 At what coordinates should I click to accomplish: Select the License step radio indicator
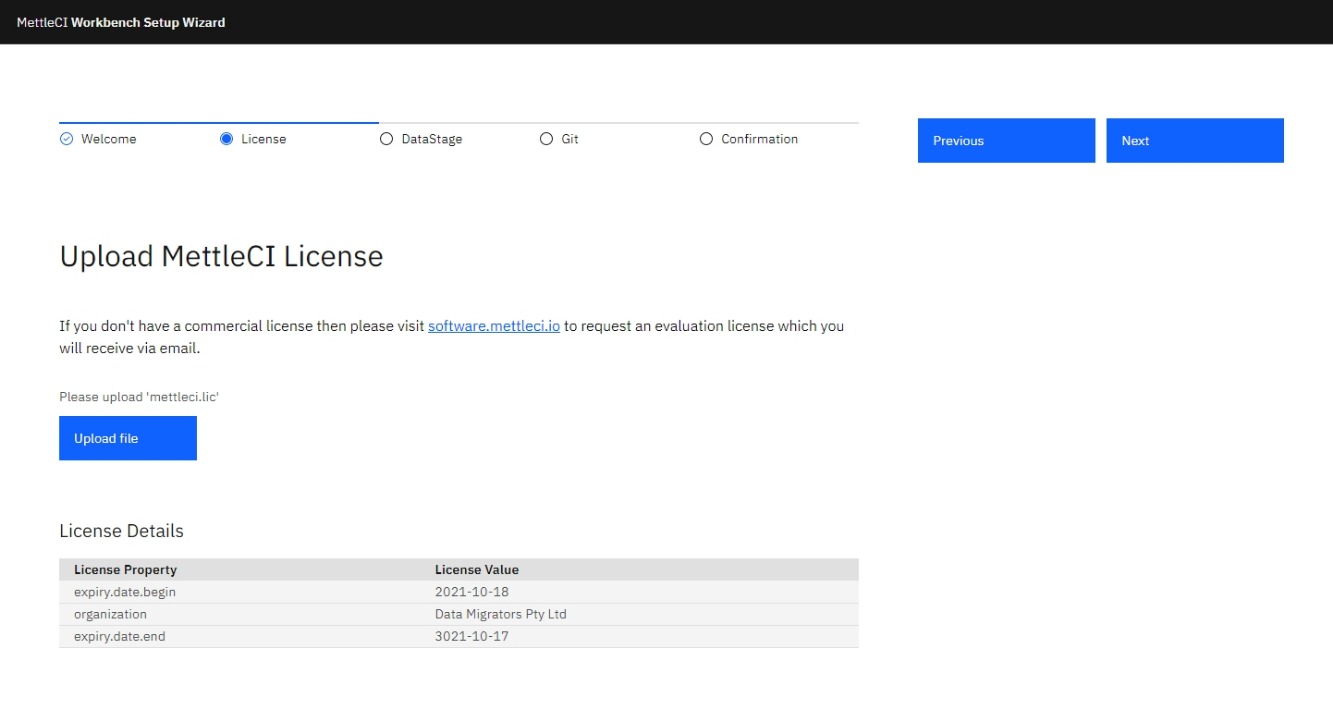pos(228,139)
